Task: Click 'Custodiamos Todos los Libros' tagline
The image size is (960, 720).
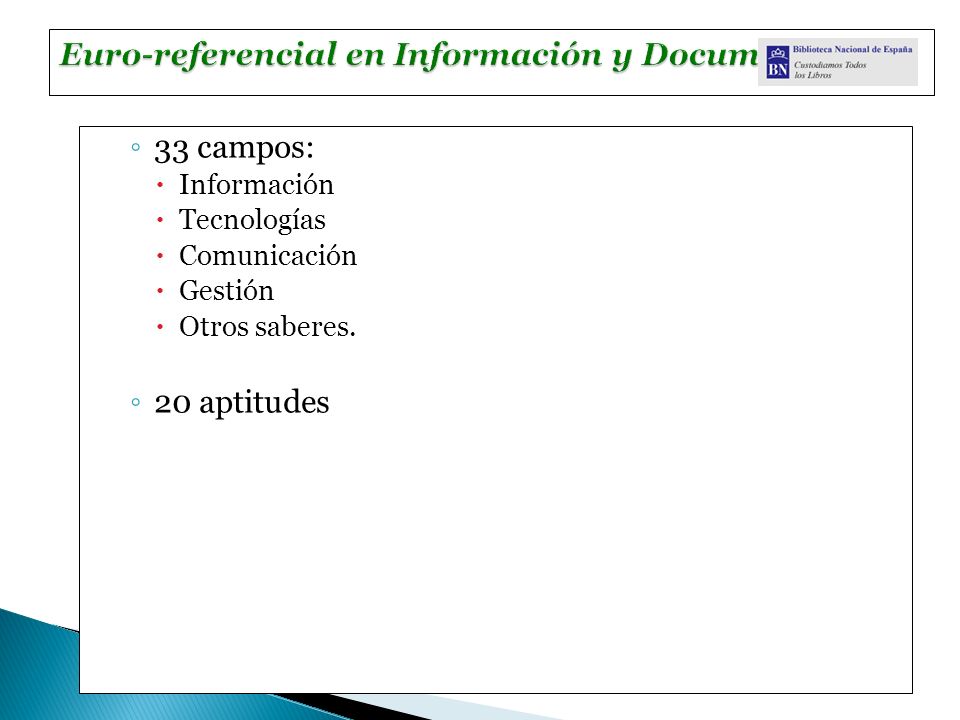Action: 830,70
